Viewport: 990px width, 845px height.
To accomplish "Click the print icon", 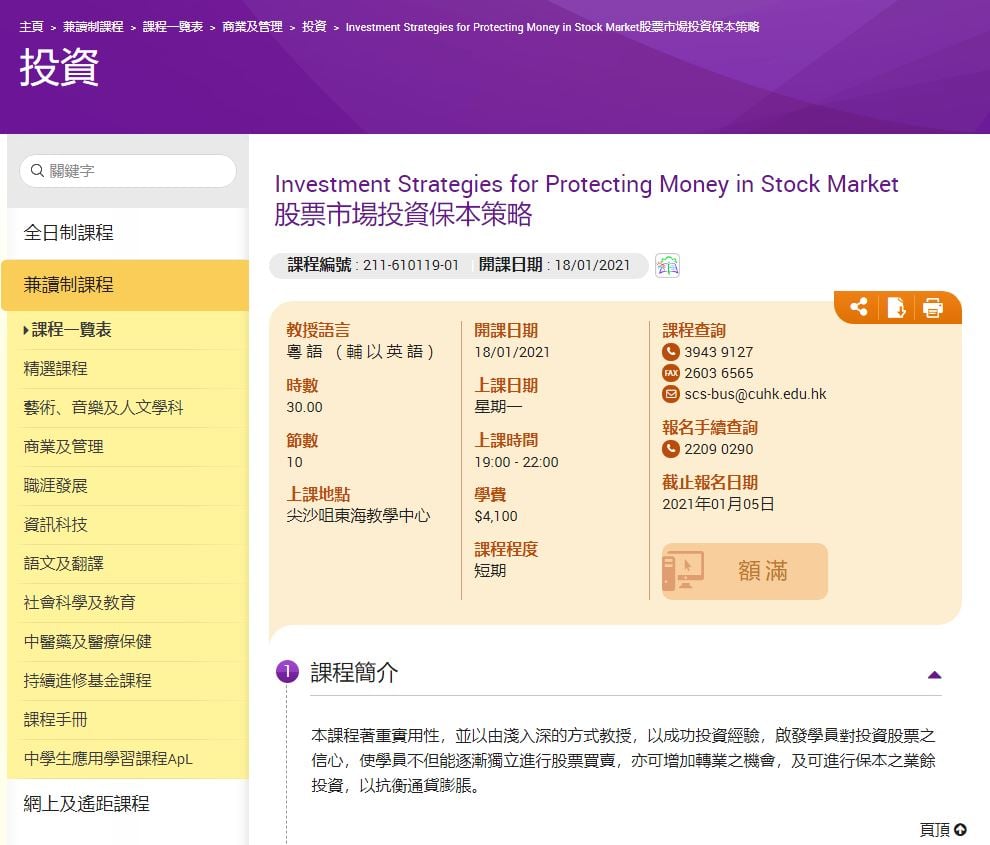I will click(x=933, y=308).
